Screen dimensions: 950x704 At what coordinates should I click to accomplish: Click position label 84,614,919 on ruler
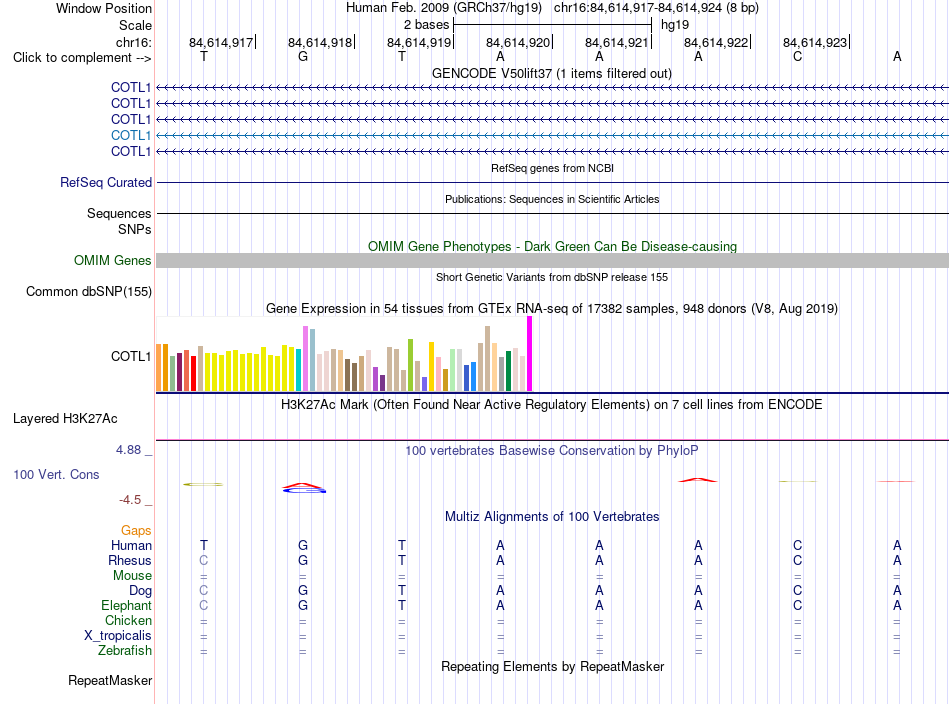pos(419,42)
